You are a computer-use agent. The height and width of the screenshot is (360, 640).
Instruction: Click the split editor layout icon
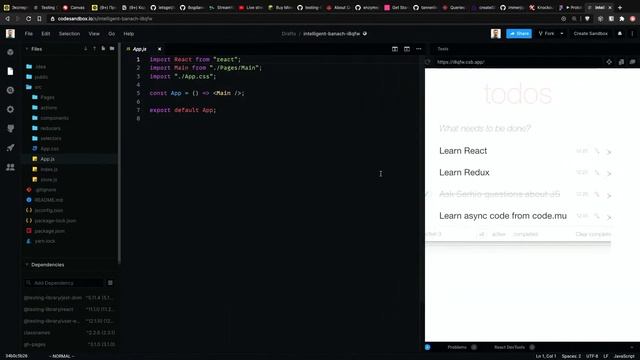[395, 49]
